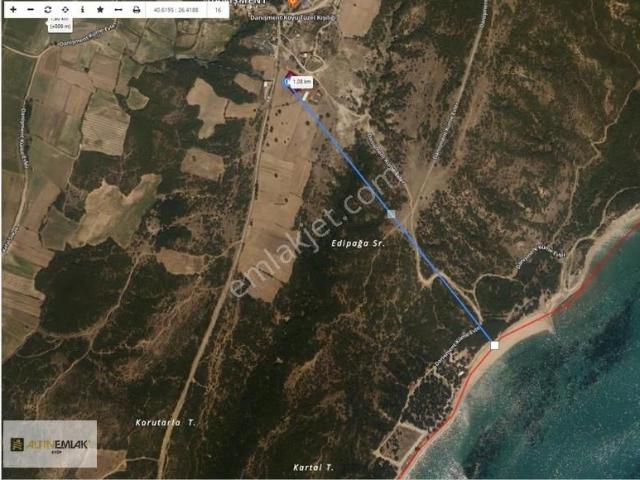The width and height of the screenshot is (640, 480).
Task: Click the refresh map icon
Action: coord(47,9)
